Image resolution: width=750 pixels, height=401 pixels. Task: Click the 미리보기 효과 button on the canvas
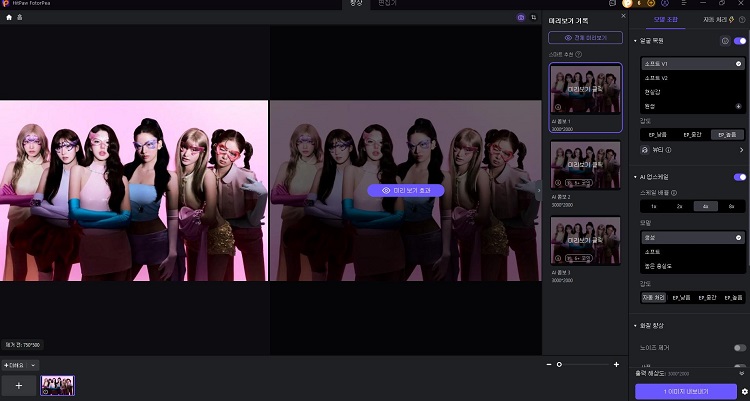pos(406,190)
